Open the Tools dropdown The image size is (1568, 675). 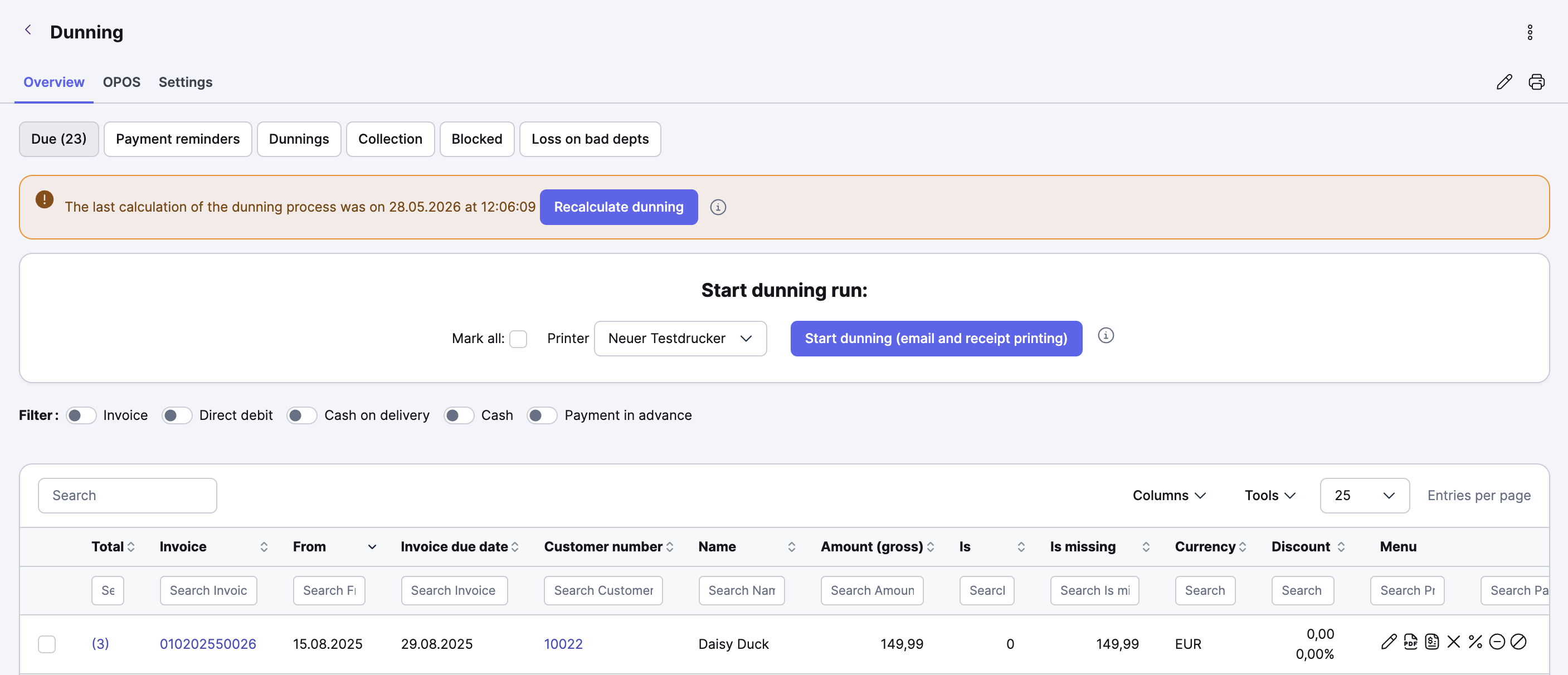click(1270, 496)
